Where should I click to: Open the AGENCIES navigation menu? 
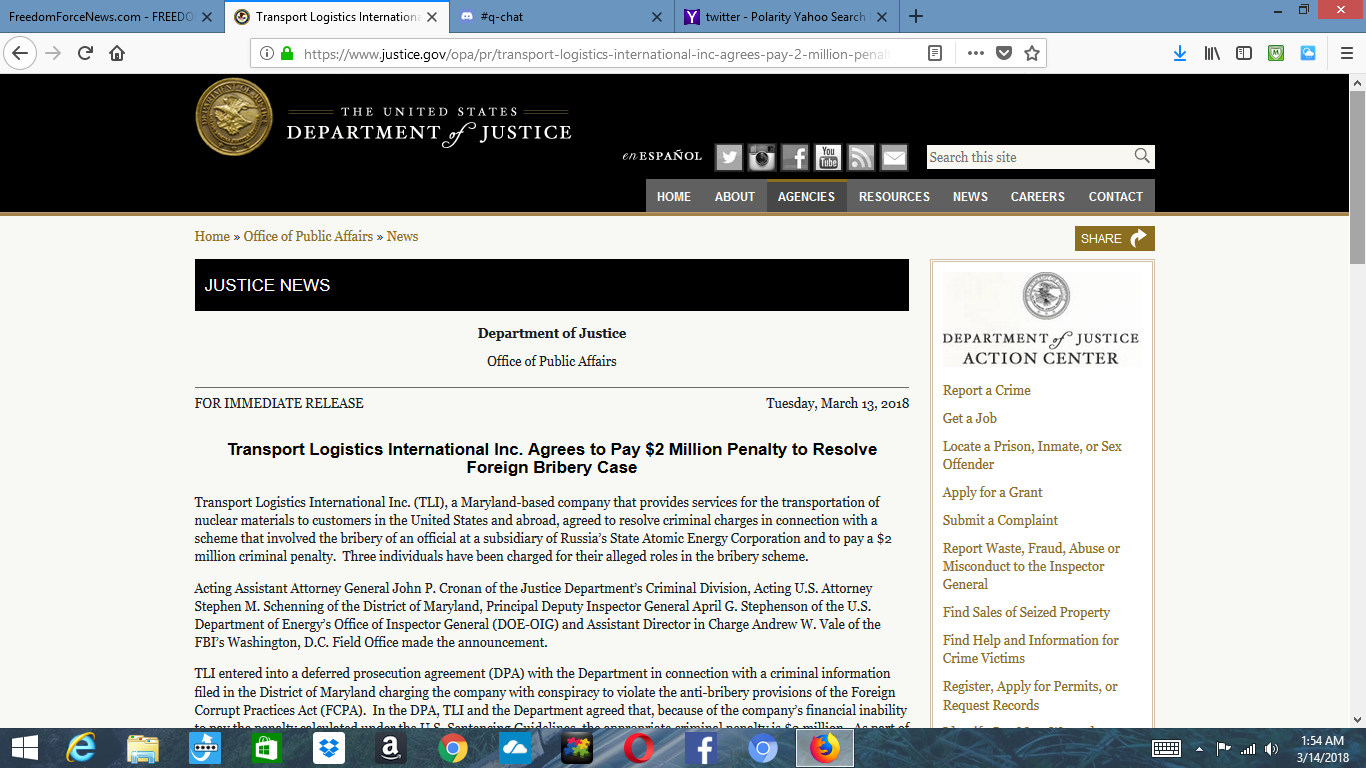pyautogui.click(x=806, y=196)
